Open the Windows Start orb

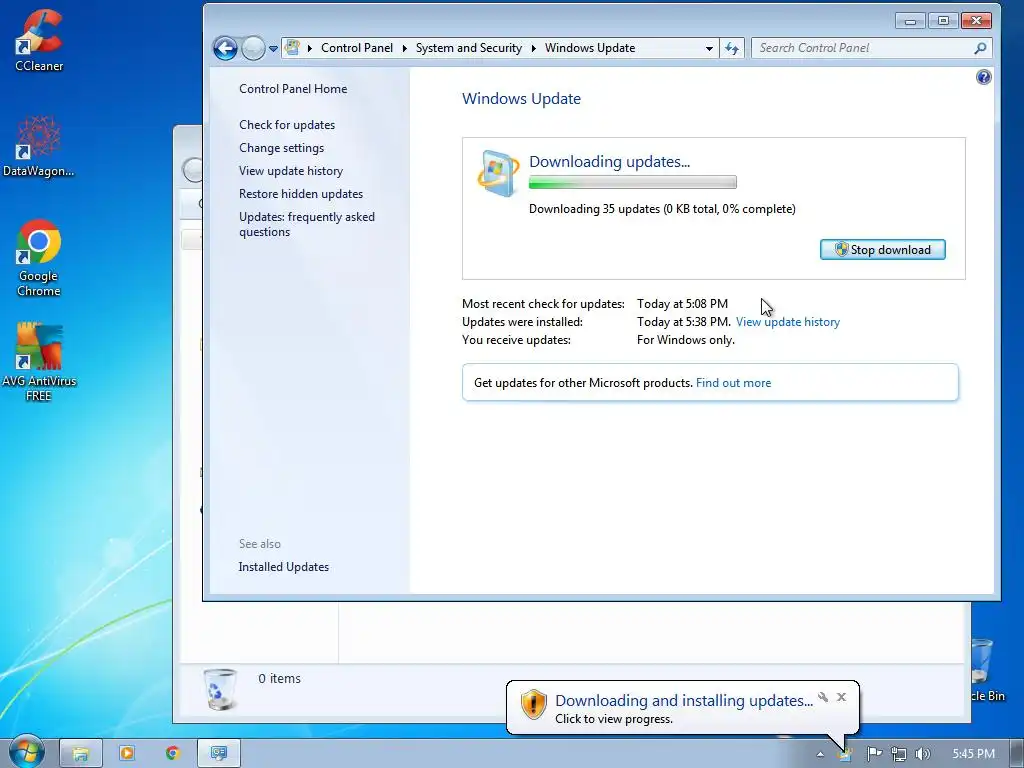coord(25,751)
